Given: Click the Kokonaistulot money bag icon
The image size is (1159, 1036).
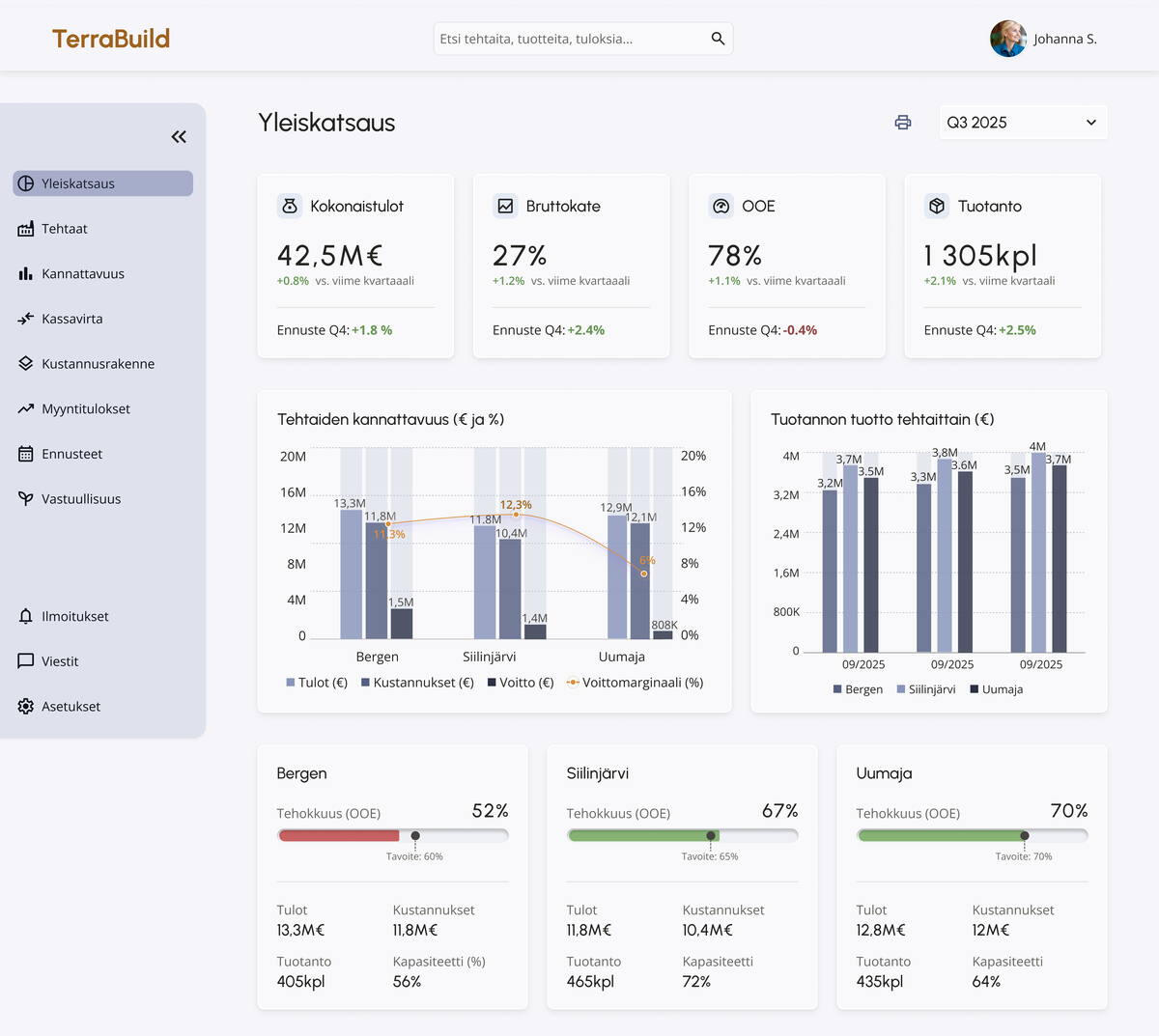Looking at the screenshot, I should click(290, 206).
